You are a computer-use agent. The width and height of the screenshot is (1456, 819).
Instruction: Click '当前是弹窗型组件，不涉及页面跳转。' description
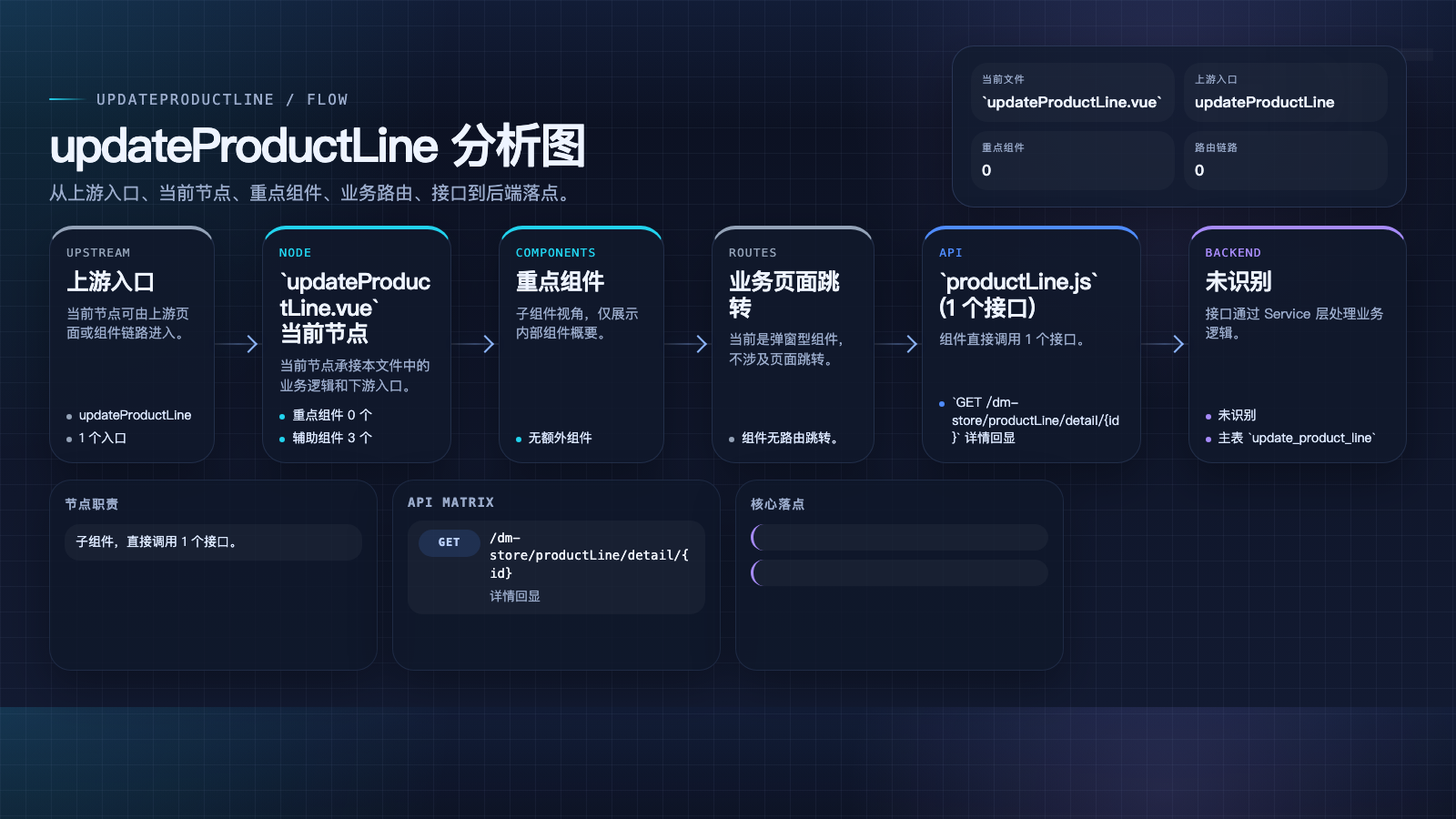pyautogui.click(x=786, y=349)
